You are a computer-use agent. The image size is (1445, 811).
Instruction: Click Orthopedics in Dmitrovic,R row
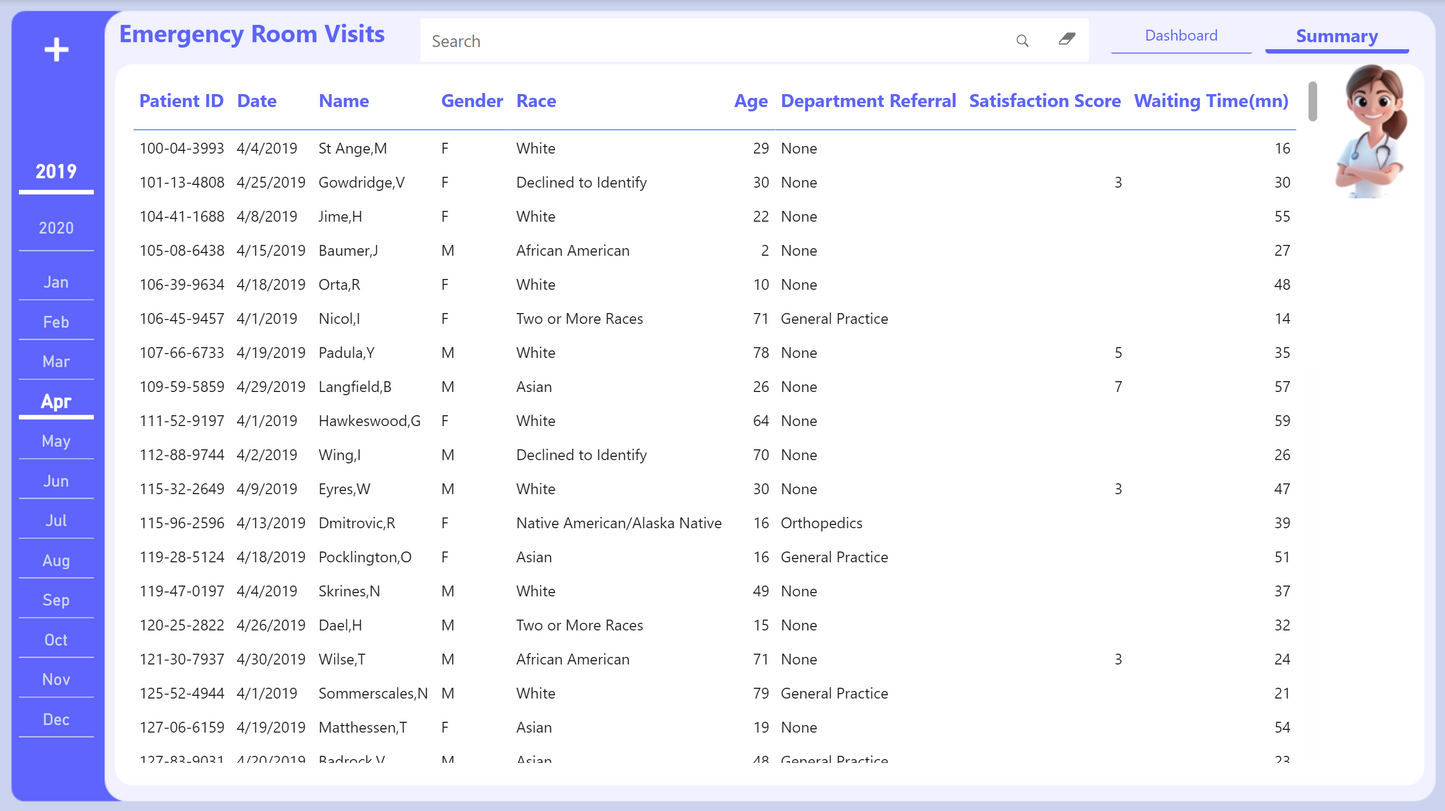pyautogui.click(x=821, y=523)
